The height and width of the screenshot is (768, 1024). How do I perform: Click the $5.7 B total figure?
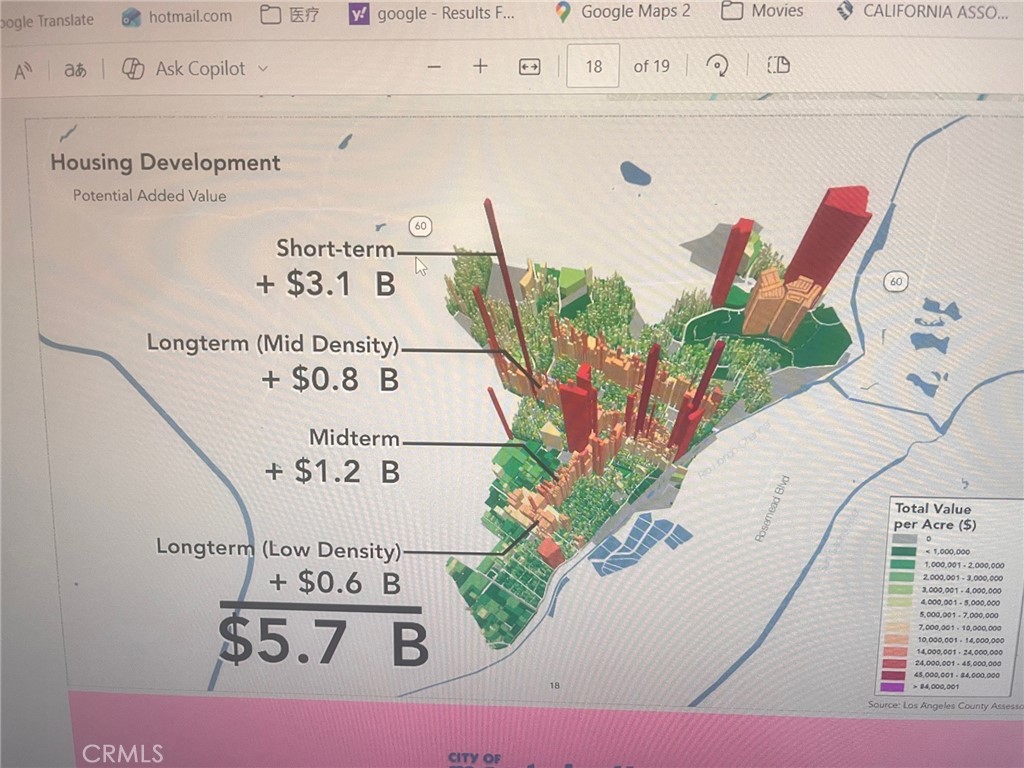[x=324, y=643]
